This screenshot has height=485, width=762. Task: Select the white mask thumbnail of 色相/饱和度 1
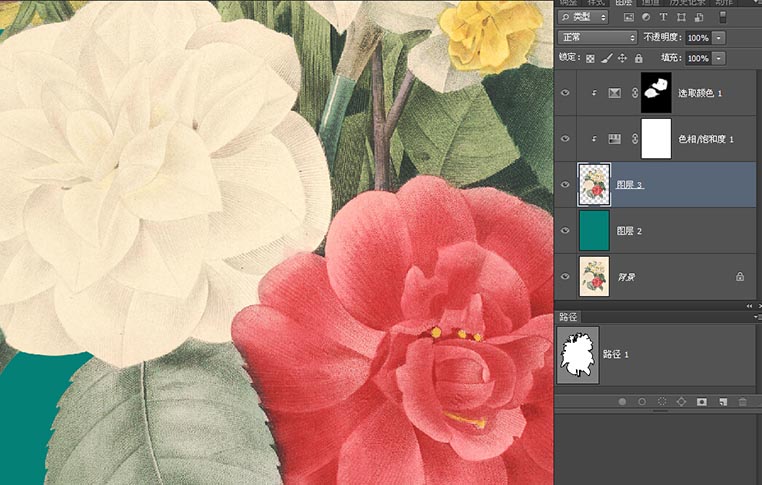click(x=656, y=139)
